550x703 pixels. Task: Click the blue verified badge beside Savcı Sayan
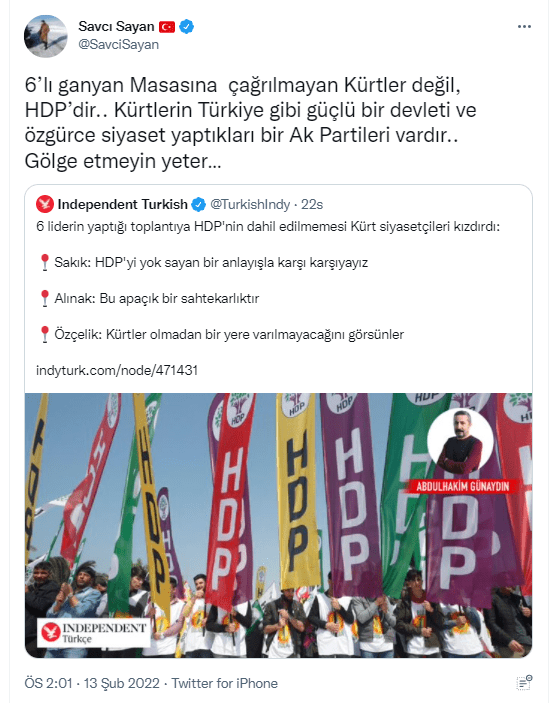click(x=186, y=27)
